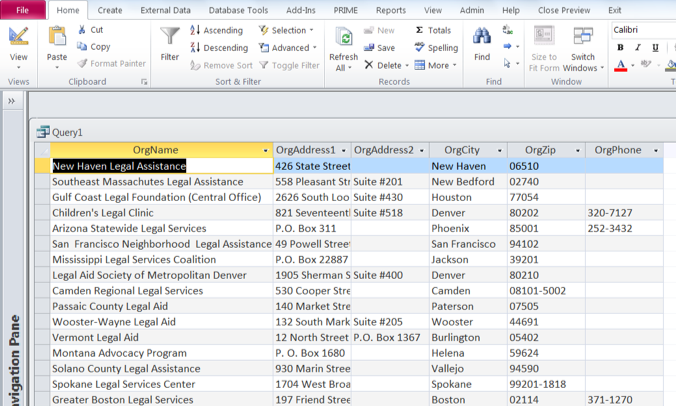
Task: Expand the Advanced filter options dropdown
Action: coord(287,48)
